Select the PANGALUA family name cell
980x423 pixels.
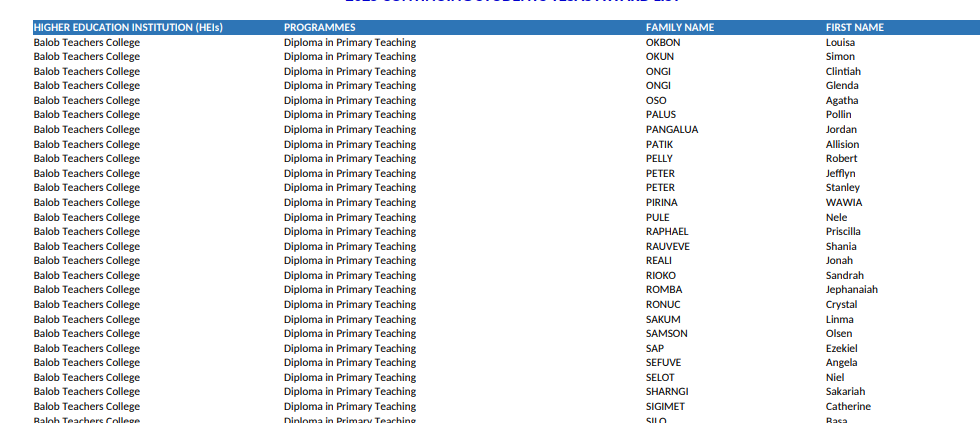pyautogui.click(x=672, y=129)
